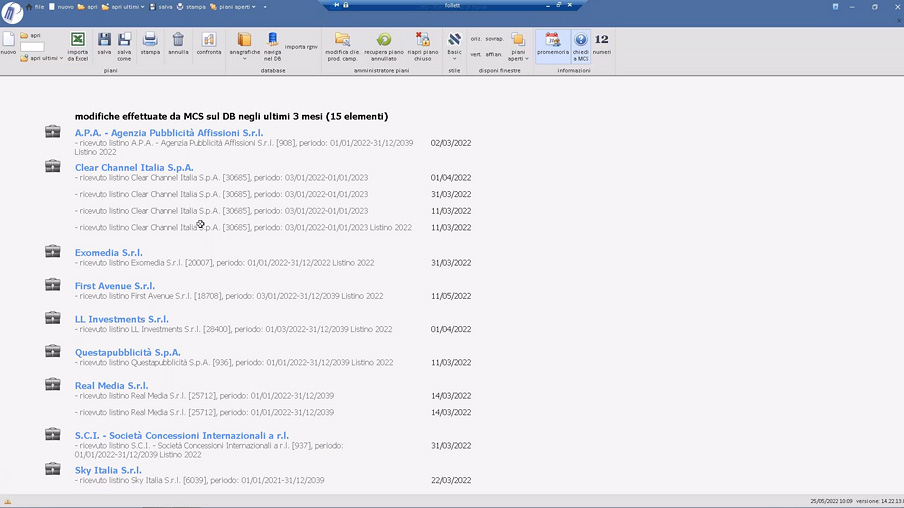904x508 pixels.
Task: Open the chiedi a MCS help icon
Action: click(581, 40)
